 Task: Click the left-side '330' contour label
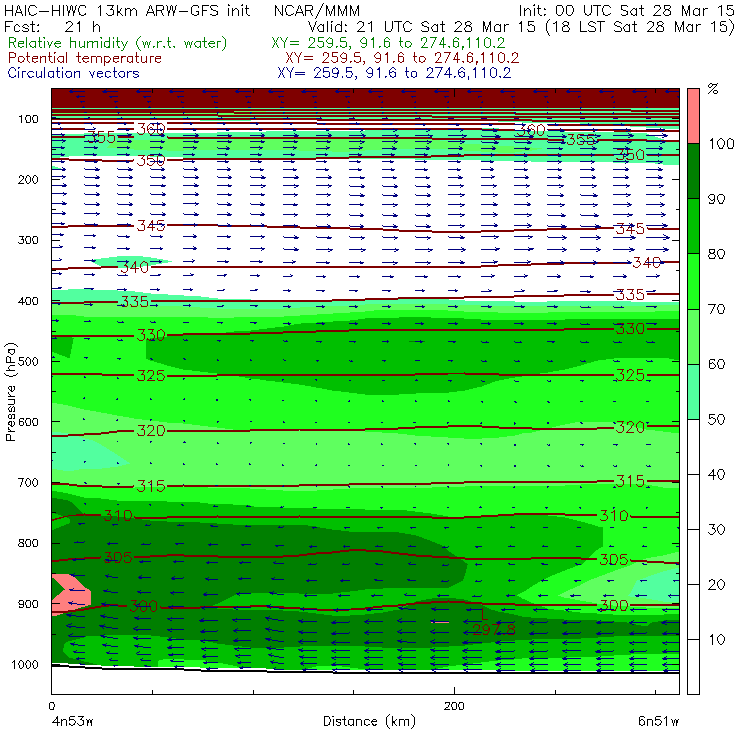[151, 335]
